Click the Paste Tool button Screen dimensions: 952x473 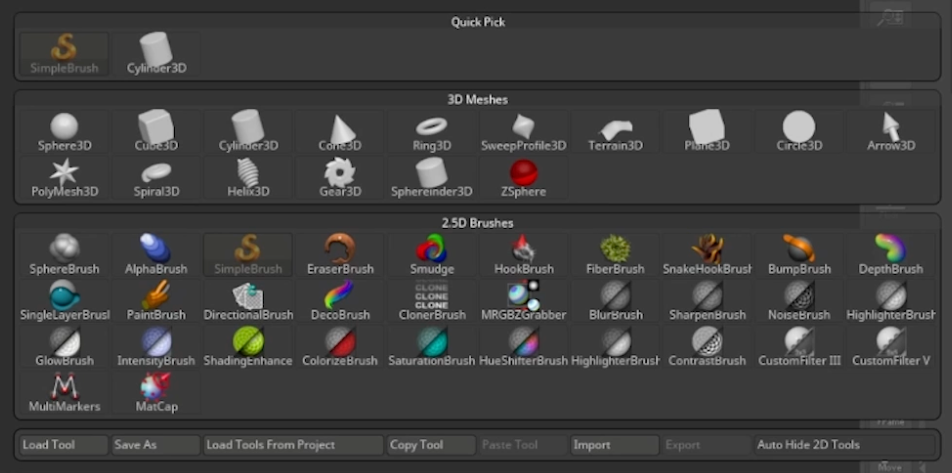pyautogui.click(x=523, y=445)
